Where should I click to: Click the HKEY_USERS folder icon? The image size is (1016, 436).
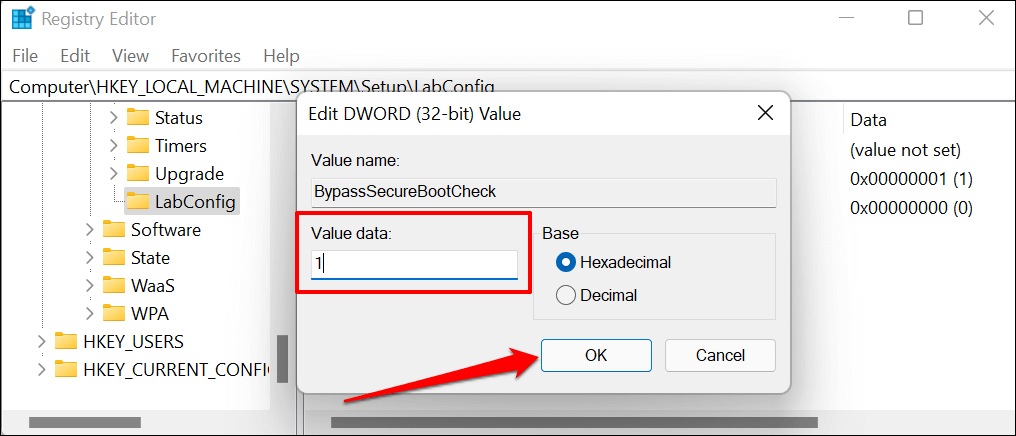[66, 342]
